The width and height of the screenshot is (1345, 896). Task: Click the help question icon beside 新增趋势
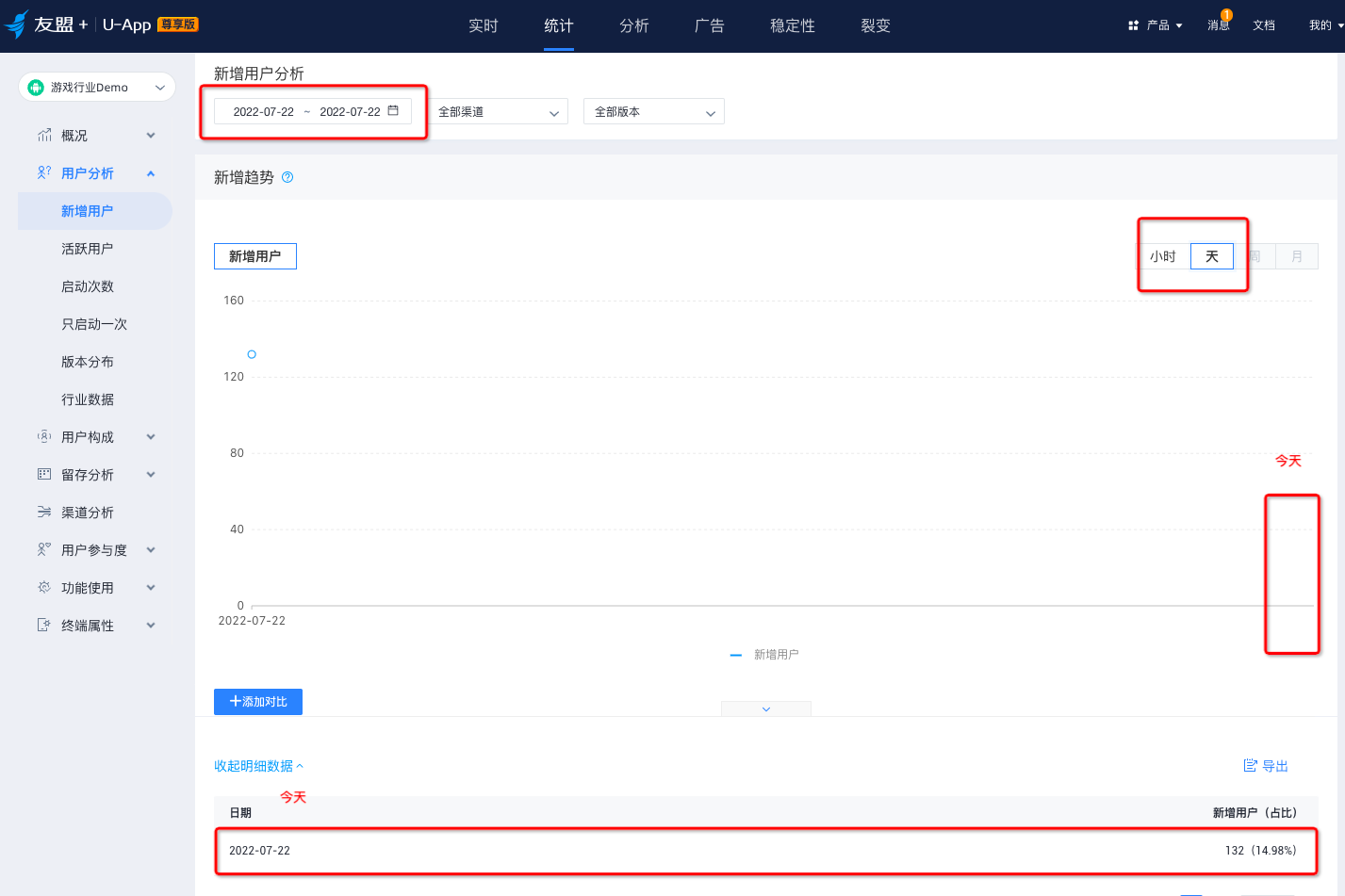[287, 177]
